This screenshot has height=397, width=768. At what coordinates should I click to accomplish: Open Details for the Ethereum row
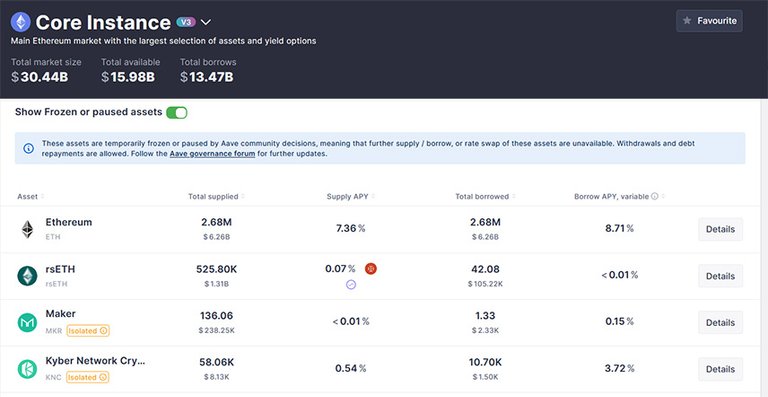coord(720,229)
